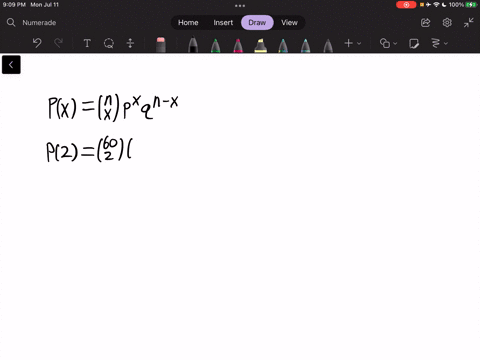Select the black pen

tap(193, 45)
